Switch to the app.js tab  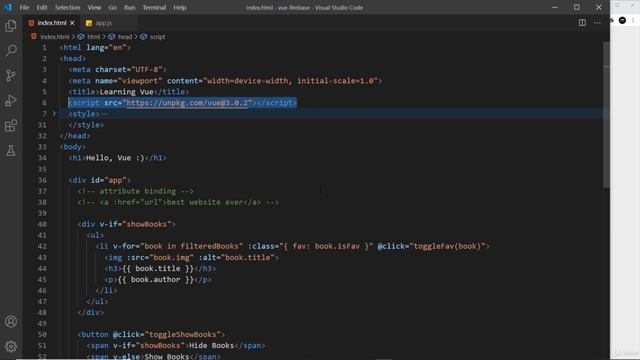(104, 23)
